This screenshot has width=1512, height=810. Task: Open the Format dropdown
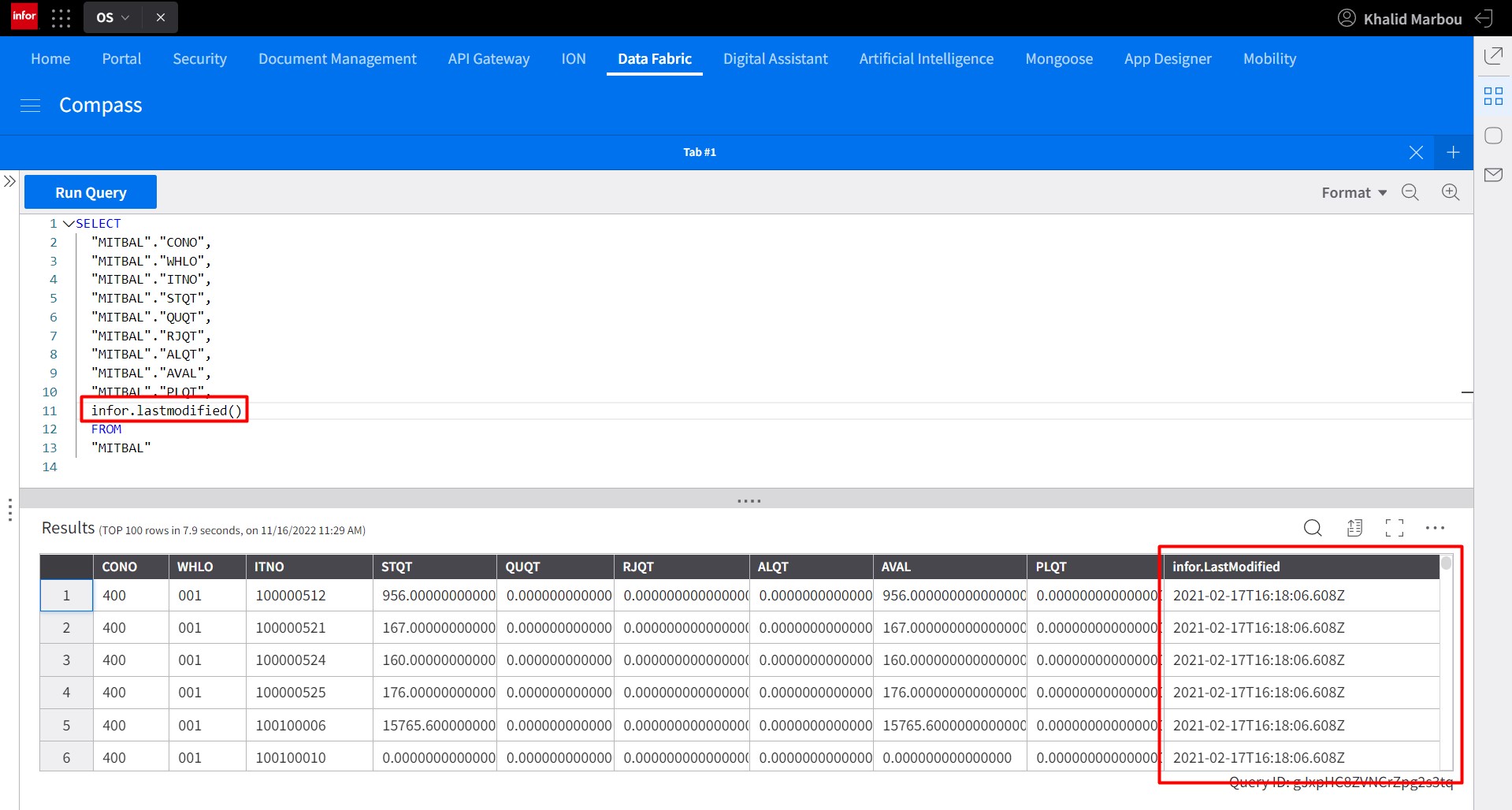click(1354, 193)
